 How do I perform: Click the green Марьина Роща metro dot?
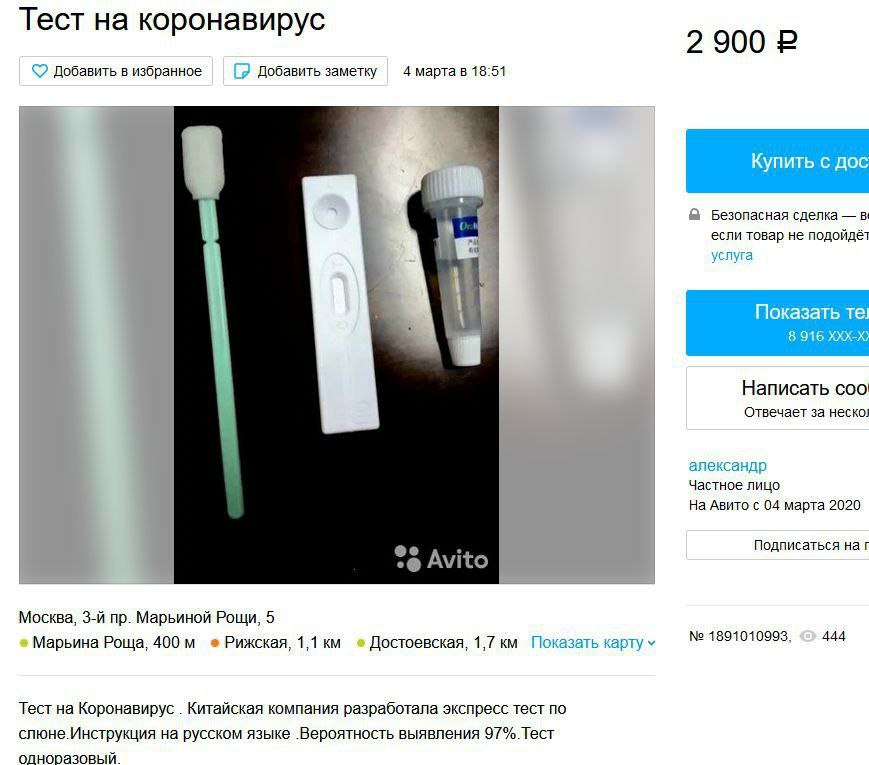point(24,643)
